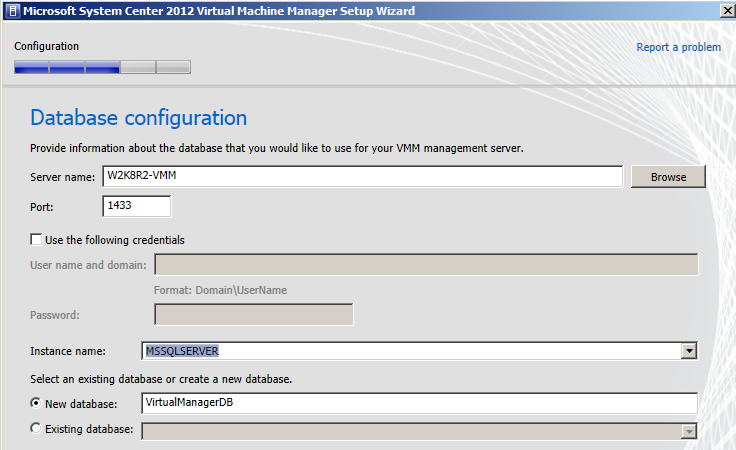The width and height of the screenshot is (736, 450).
Task: Close the VMM Setup Wizard window
Action: pos(728,11)
